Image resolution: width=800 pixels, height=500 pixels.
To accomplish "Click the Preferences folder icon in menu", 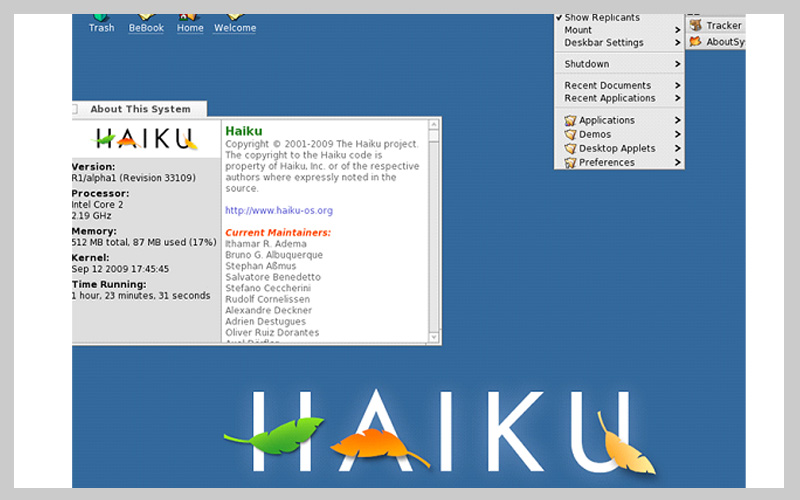I will [570, 162].
